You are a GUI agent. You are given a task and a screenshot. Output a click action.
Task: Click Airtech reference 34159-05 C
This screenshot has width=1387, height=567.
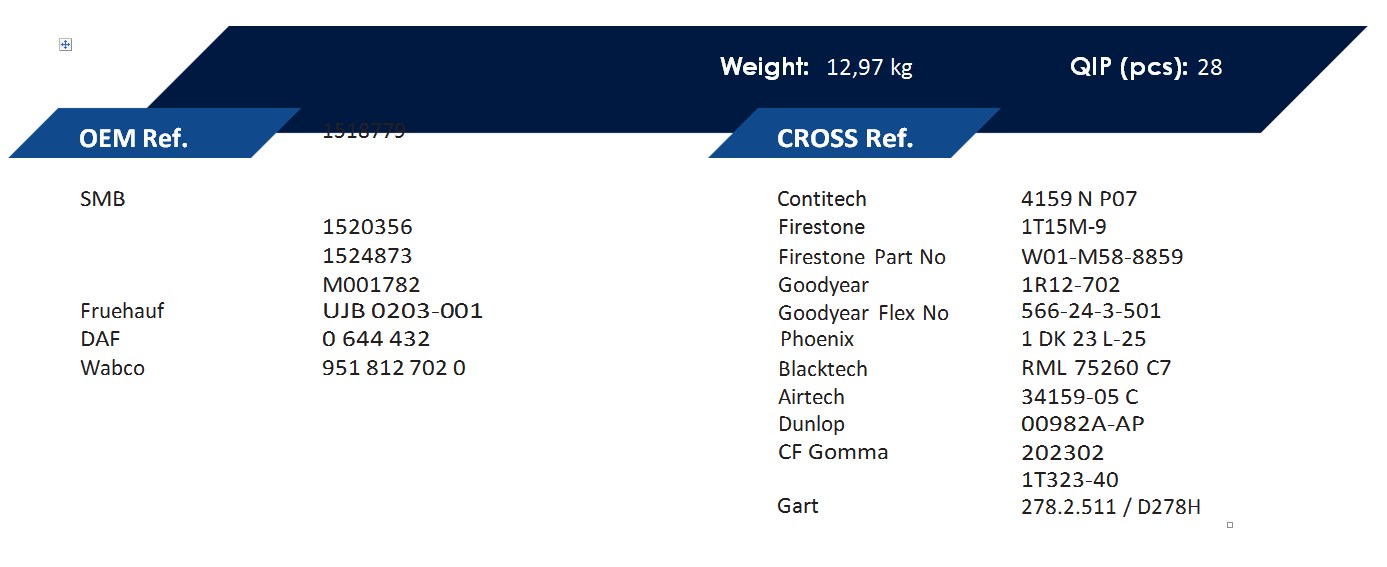[x=1080, y=397]
